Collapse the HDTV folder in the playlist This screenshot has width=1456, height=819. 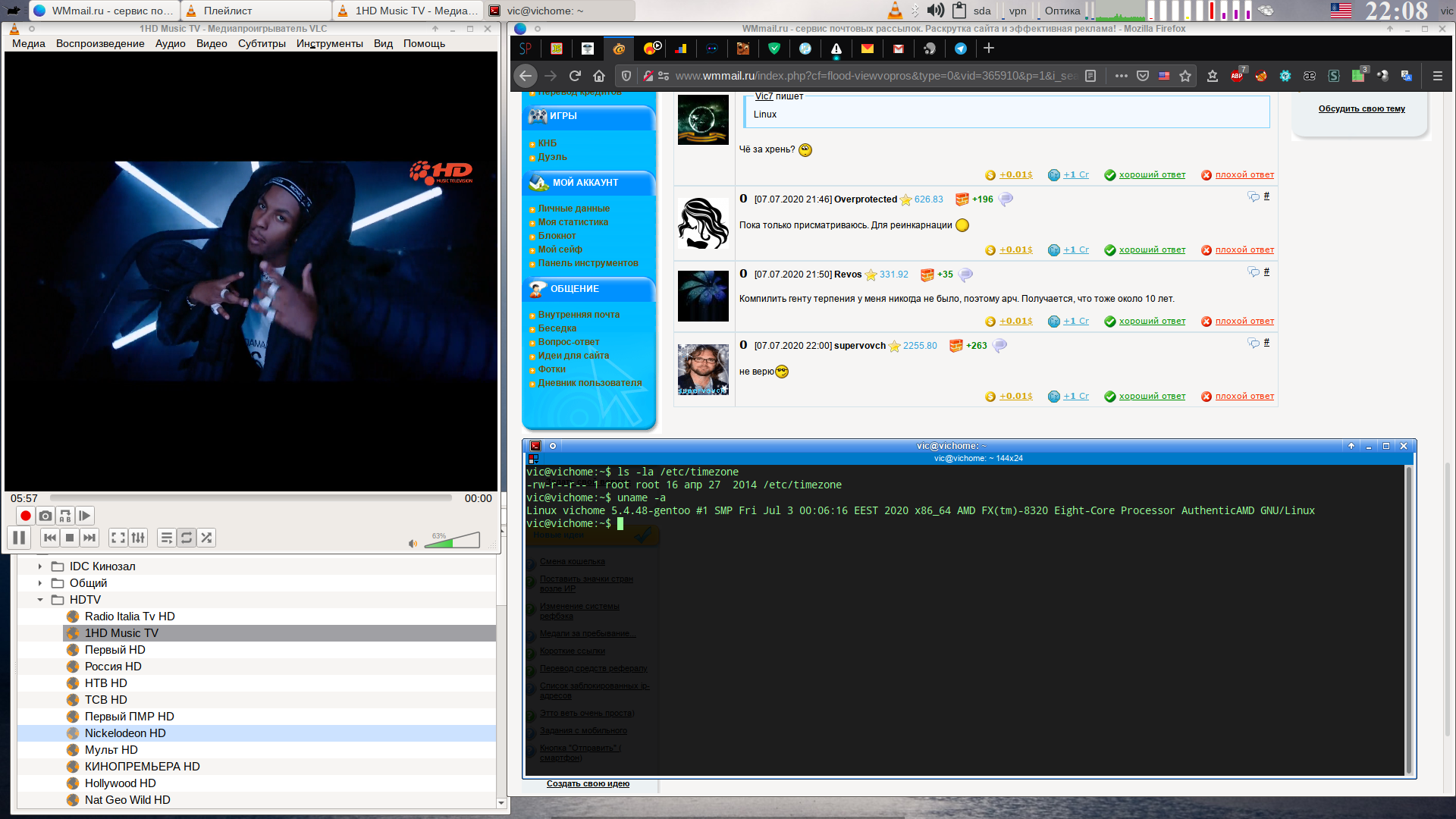coord(40,600)
